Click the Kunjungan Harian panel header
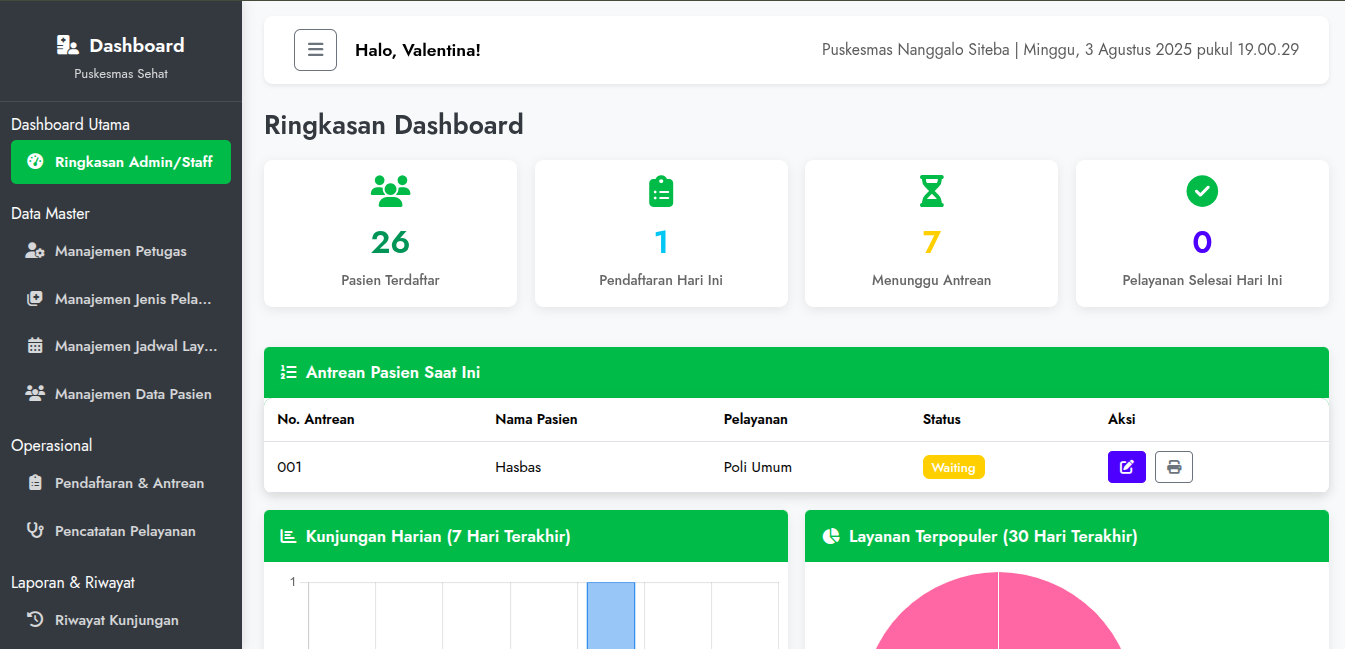 (438, 536)
